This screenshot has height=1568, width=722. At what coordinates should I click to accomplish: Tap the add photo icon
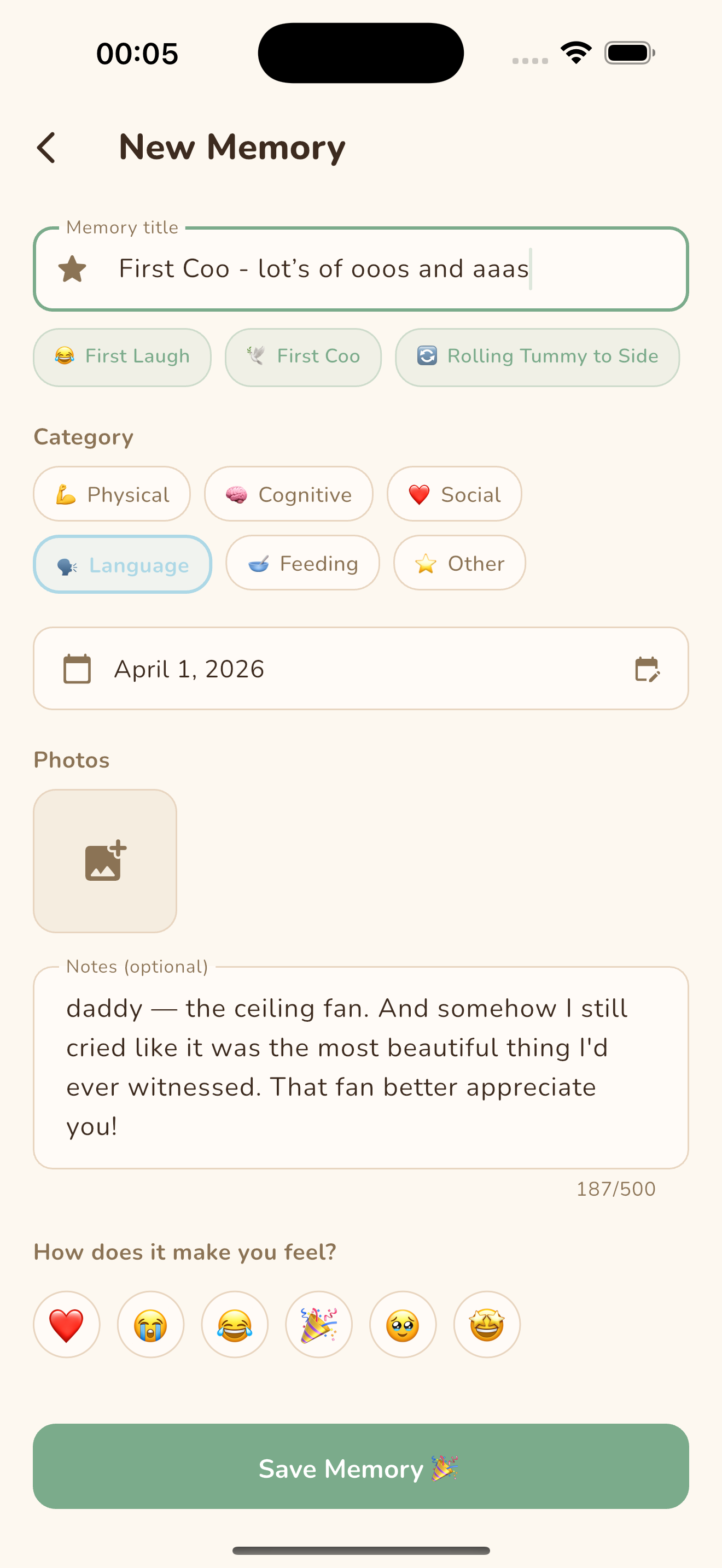[106, 861]
